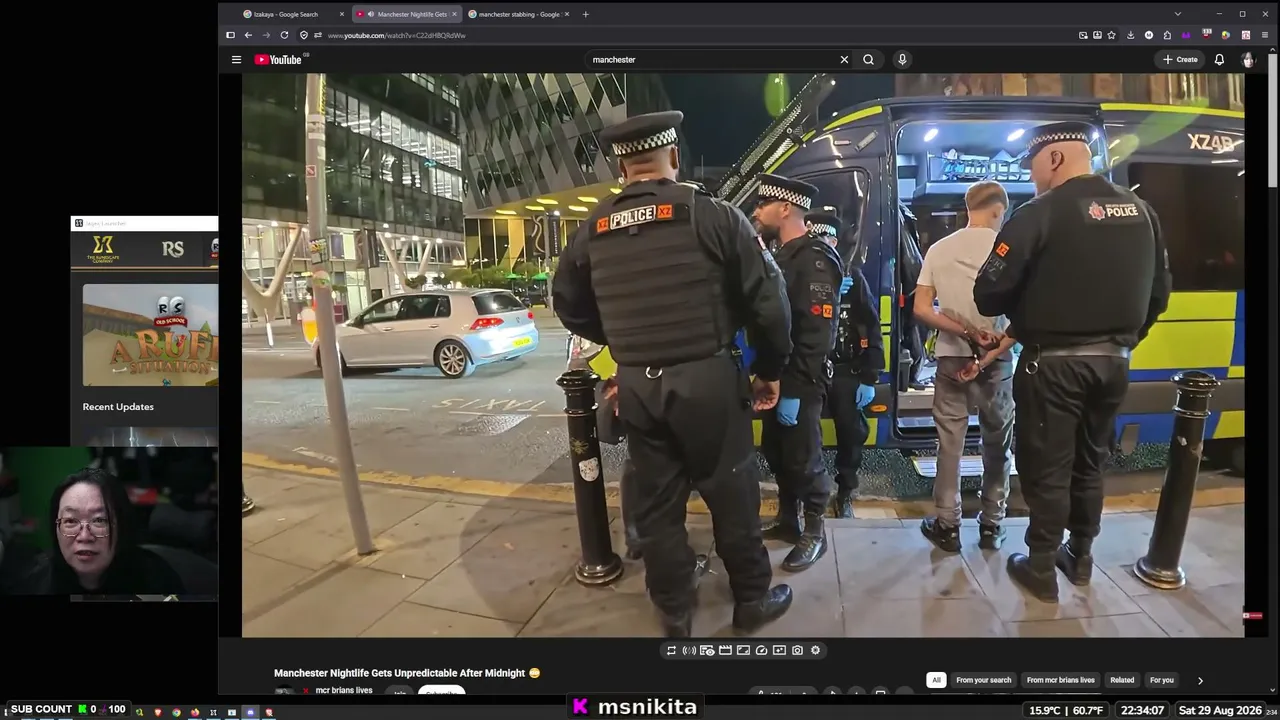The height and width of the screenshot is (720, 1280).
Task: Open the browser application hamburger menu
Action: 1264,35
